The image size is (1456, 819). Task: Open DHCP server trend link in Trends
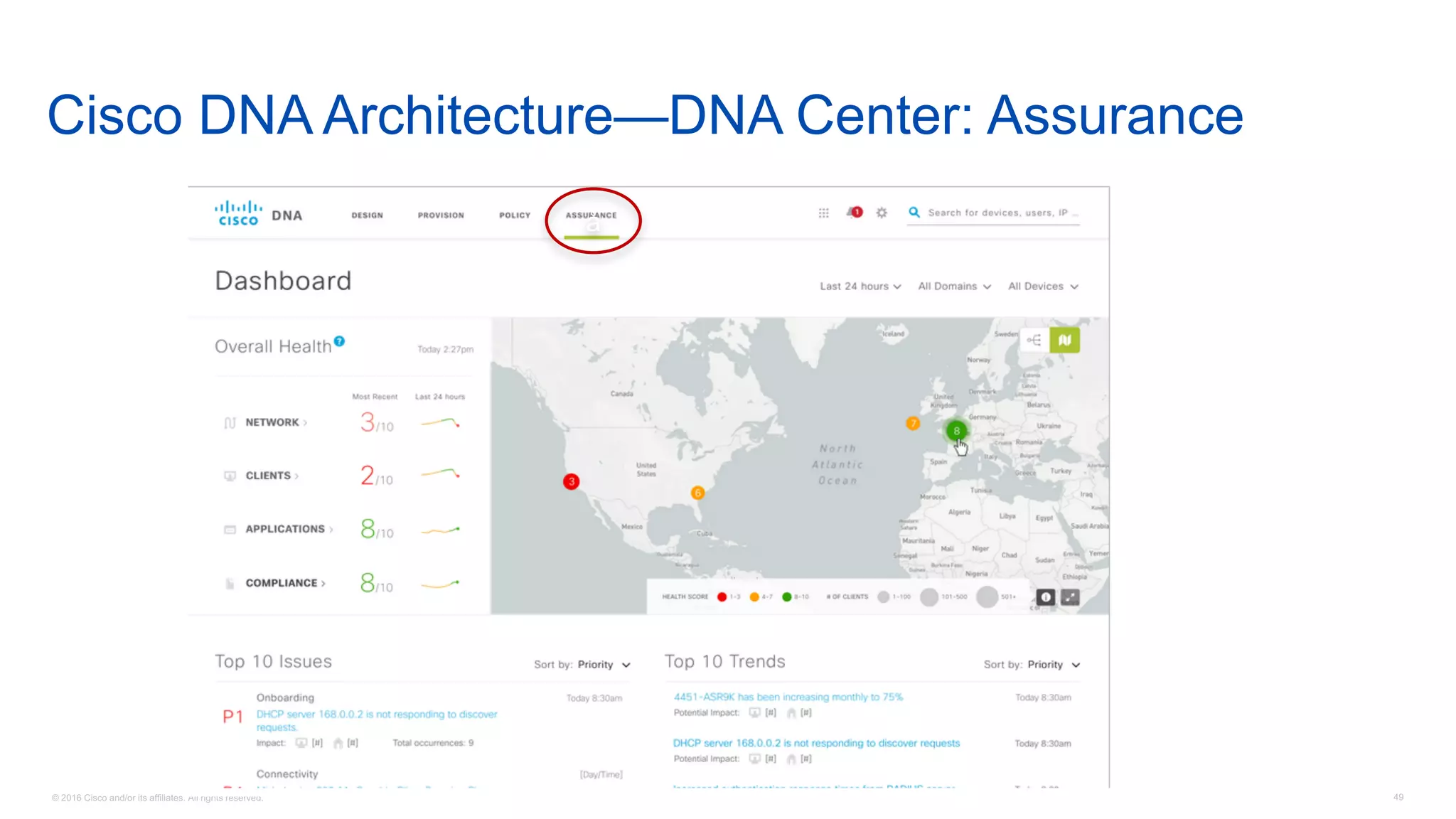(816, 743)
